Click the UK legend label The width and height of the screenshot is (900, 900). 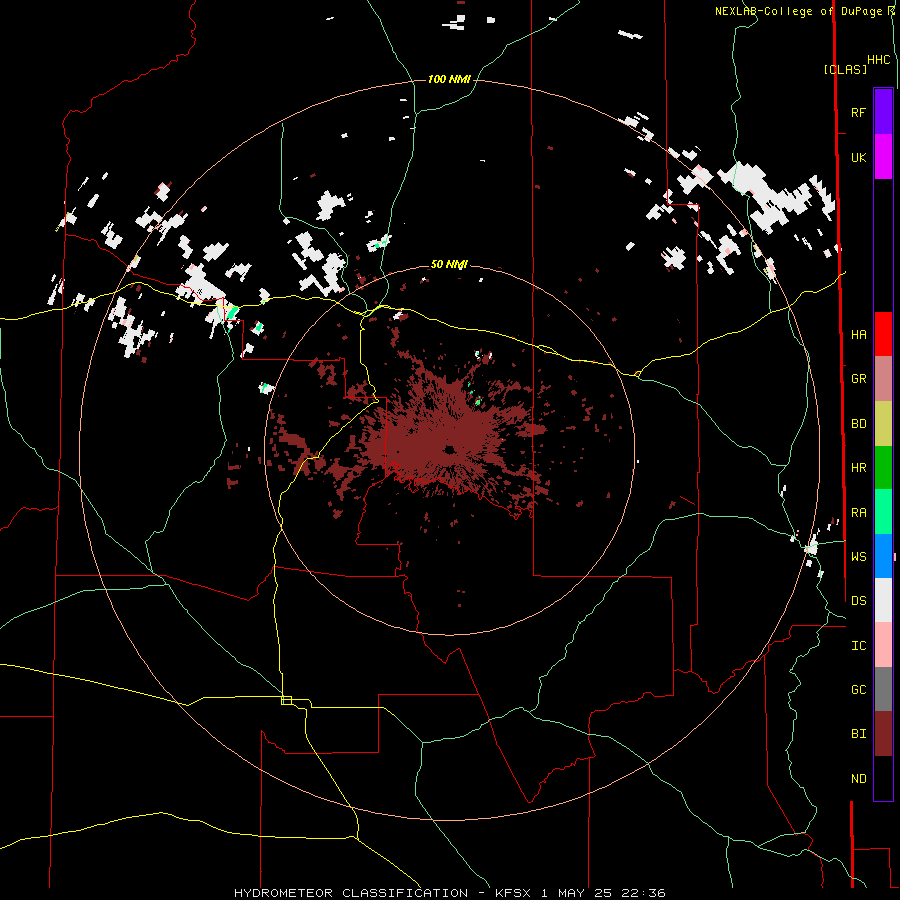pos(859,157)
